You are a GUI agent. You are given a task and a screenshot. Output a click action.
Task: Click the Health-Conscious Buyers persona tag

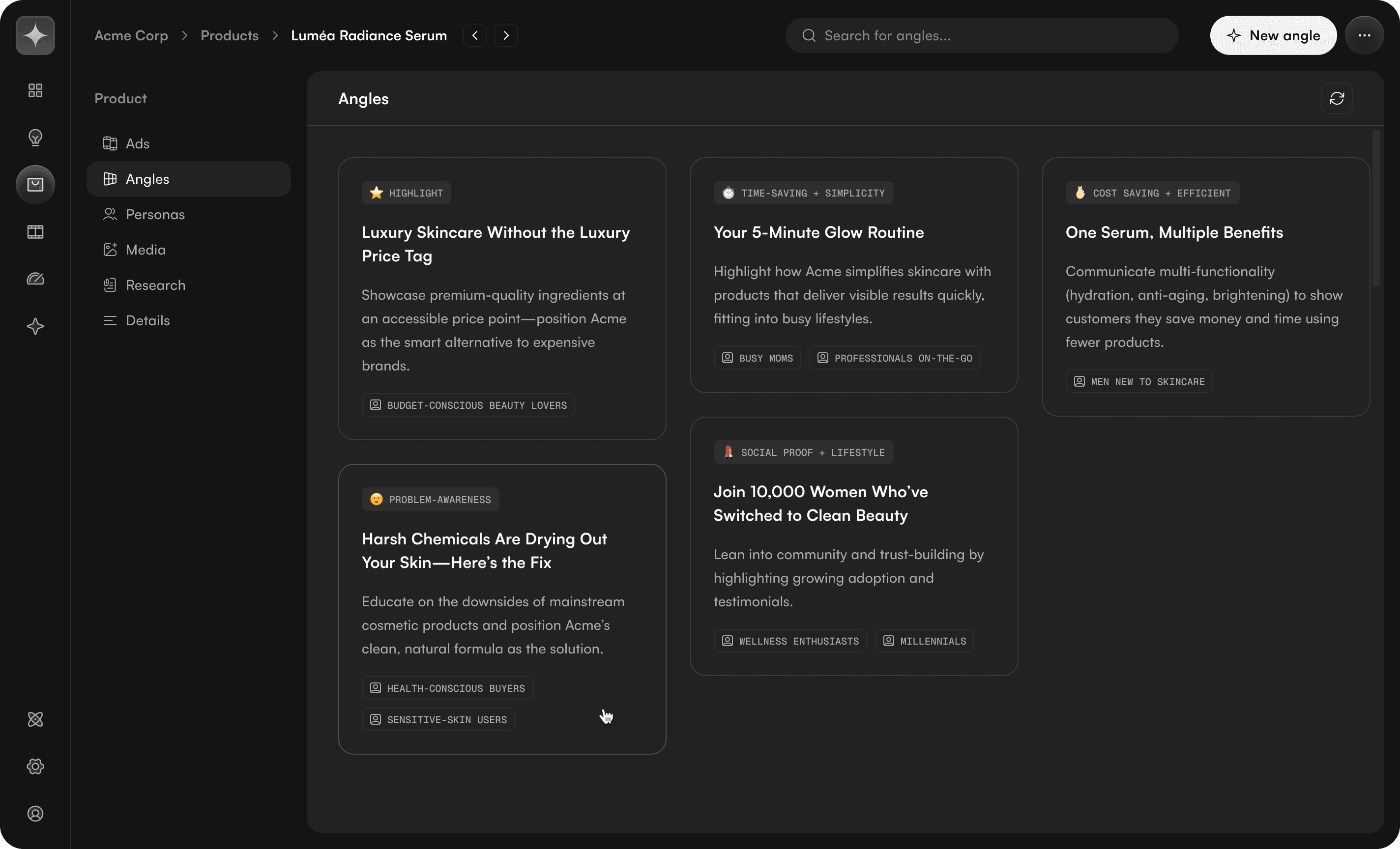click(448, 688)
